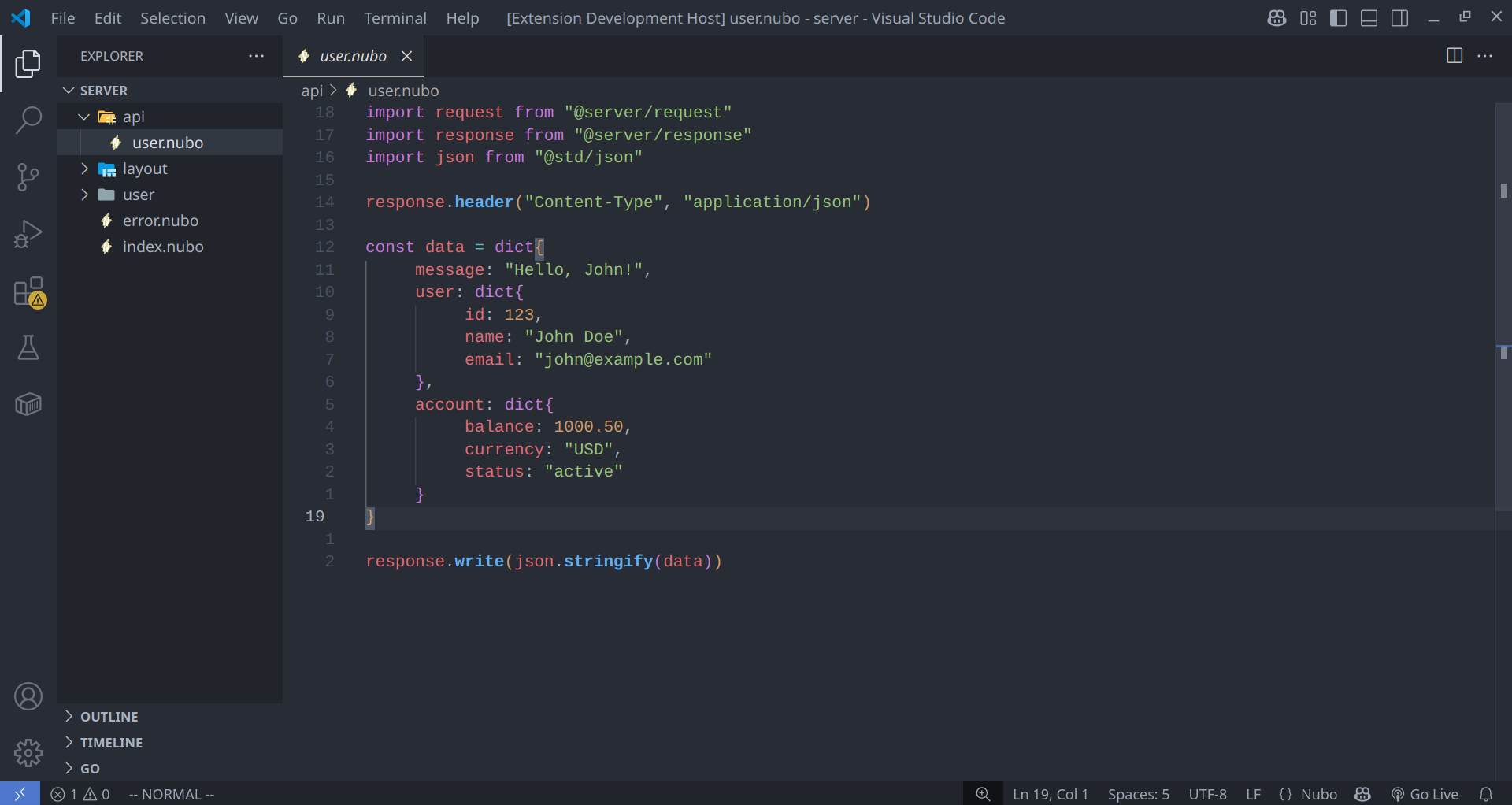Open the Selection menu

point(172,18)
